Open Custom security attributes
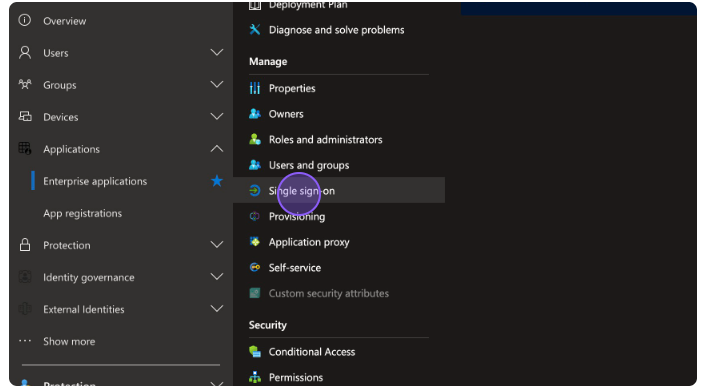707x392 pixels. tap(329, 293)
